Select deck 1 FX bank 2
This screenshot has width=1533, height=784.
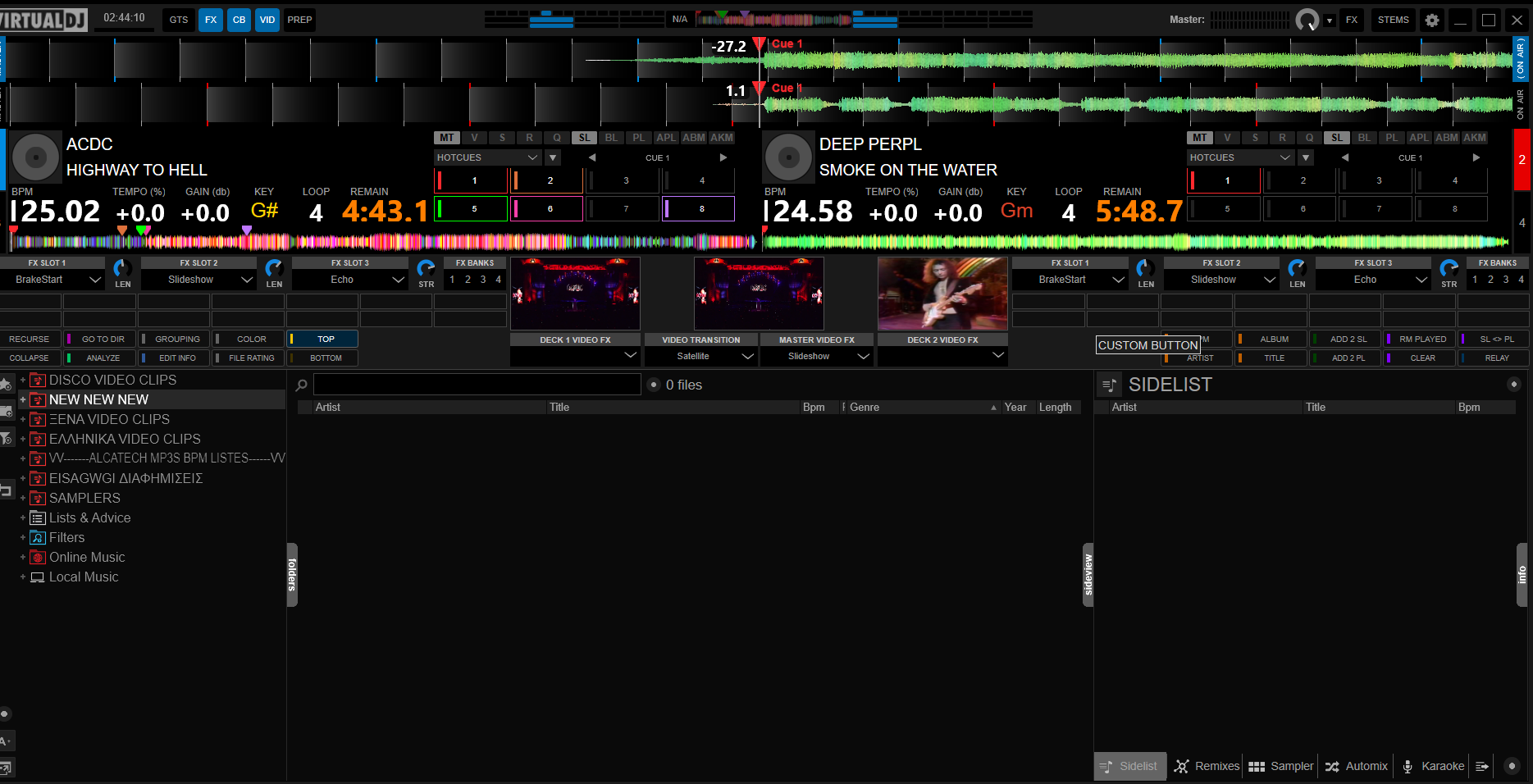[468, 280]
